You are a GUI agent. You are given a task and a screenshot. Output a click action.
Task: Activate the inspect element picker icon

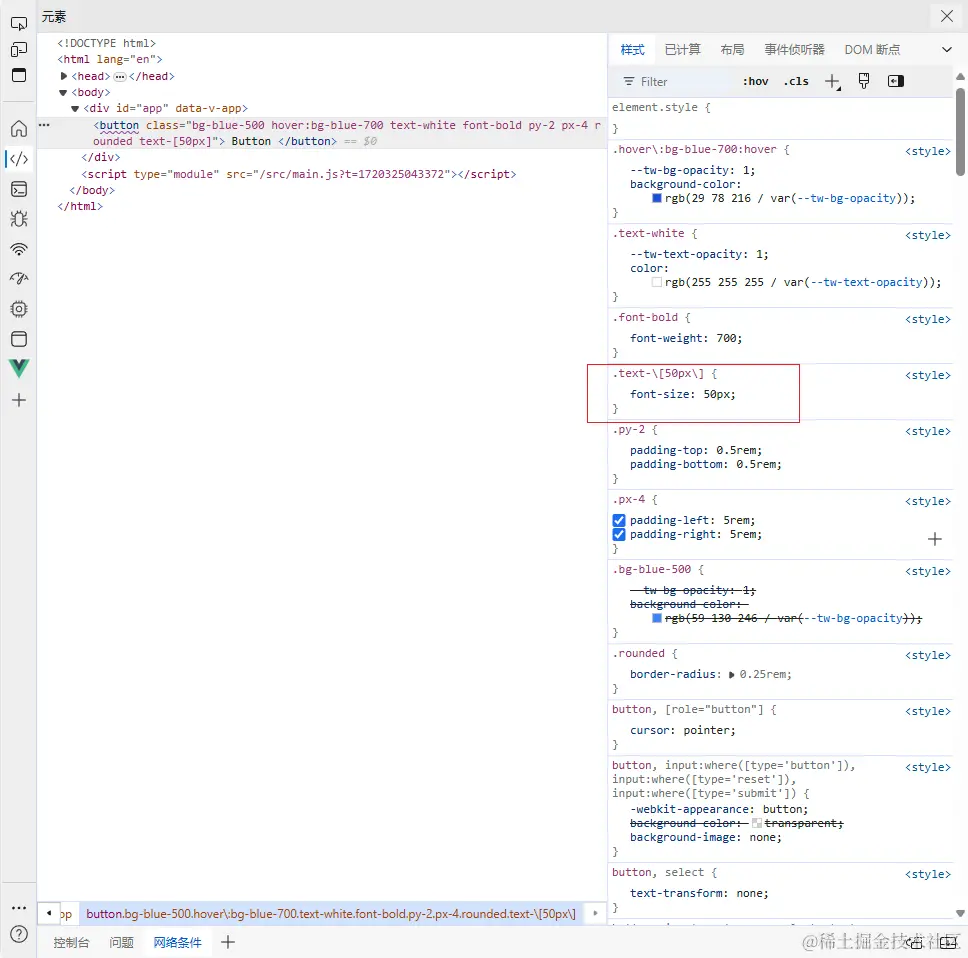[19, 23]
